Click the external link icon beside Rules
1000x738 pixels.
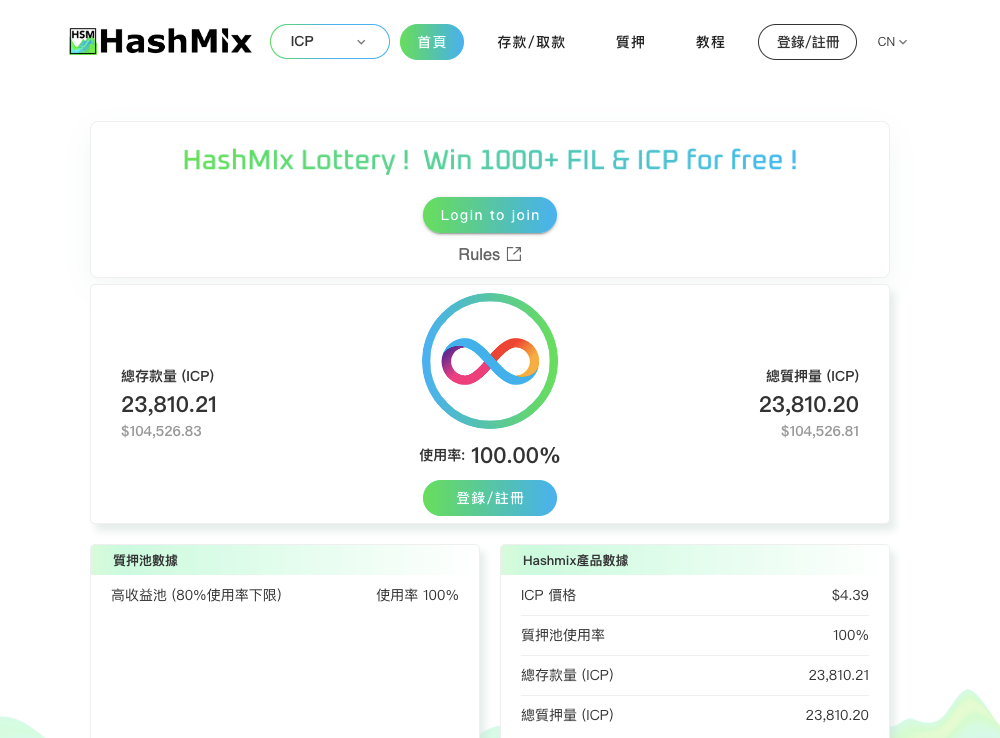pos(513,255)
